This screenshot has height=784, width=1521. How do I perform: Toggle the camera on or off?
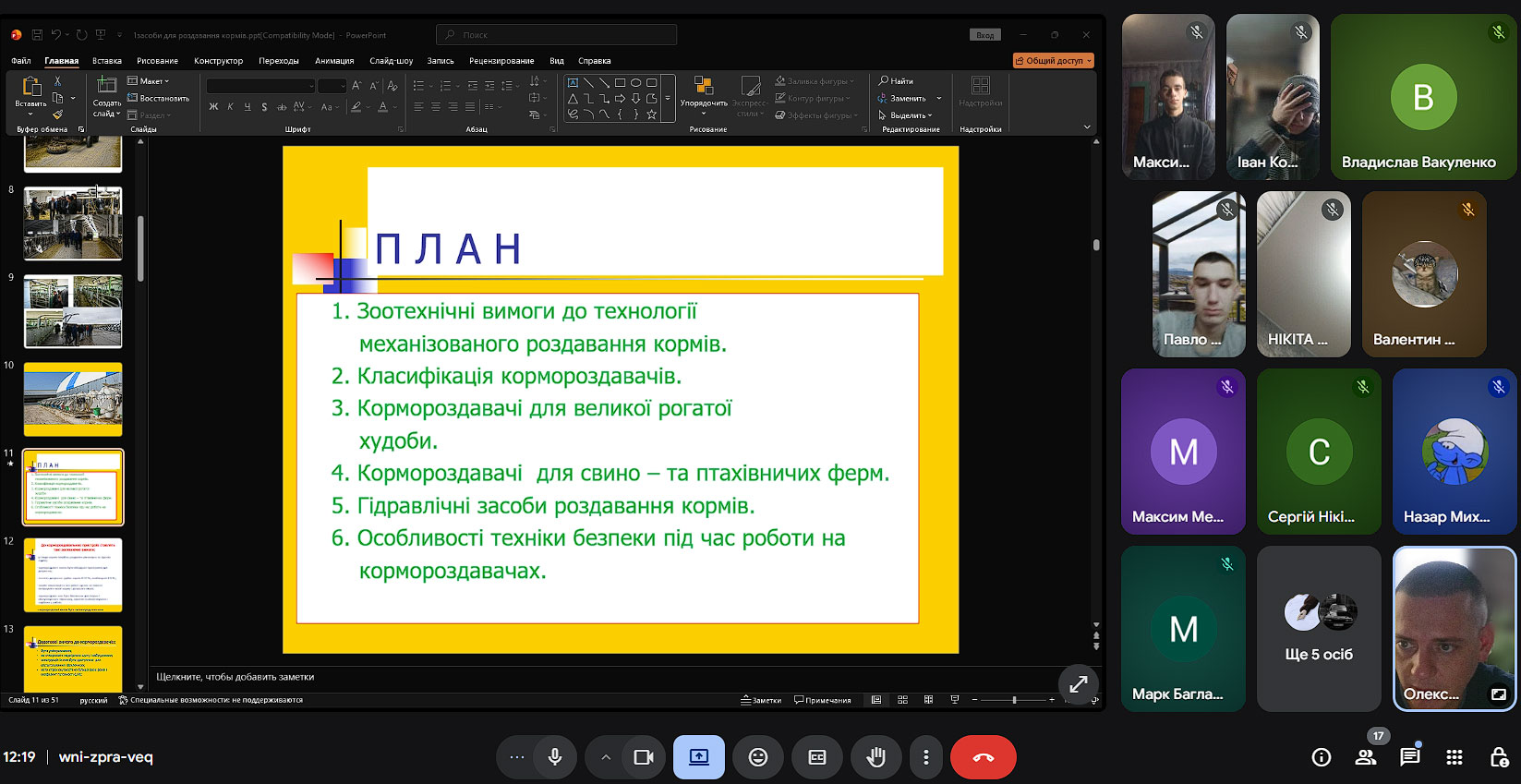644,757
